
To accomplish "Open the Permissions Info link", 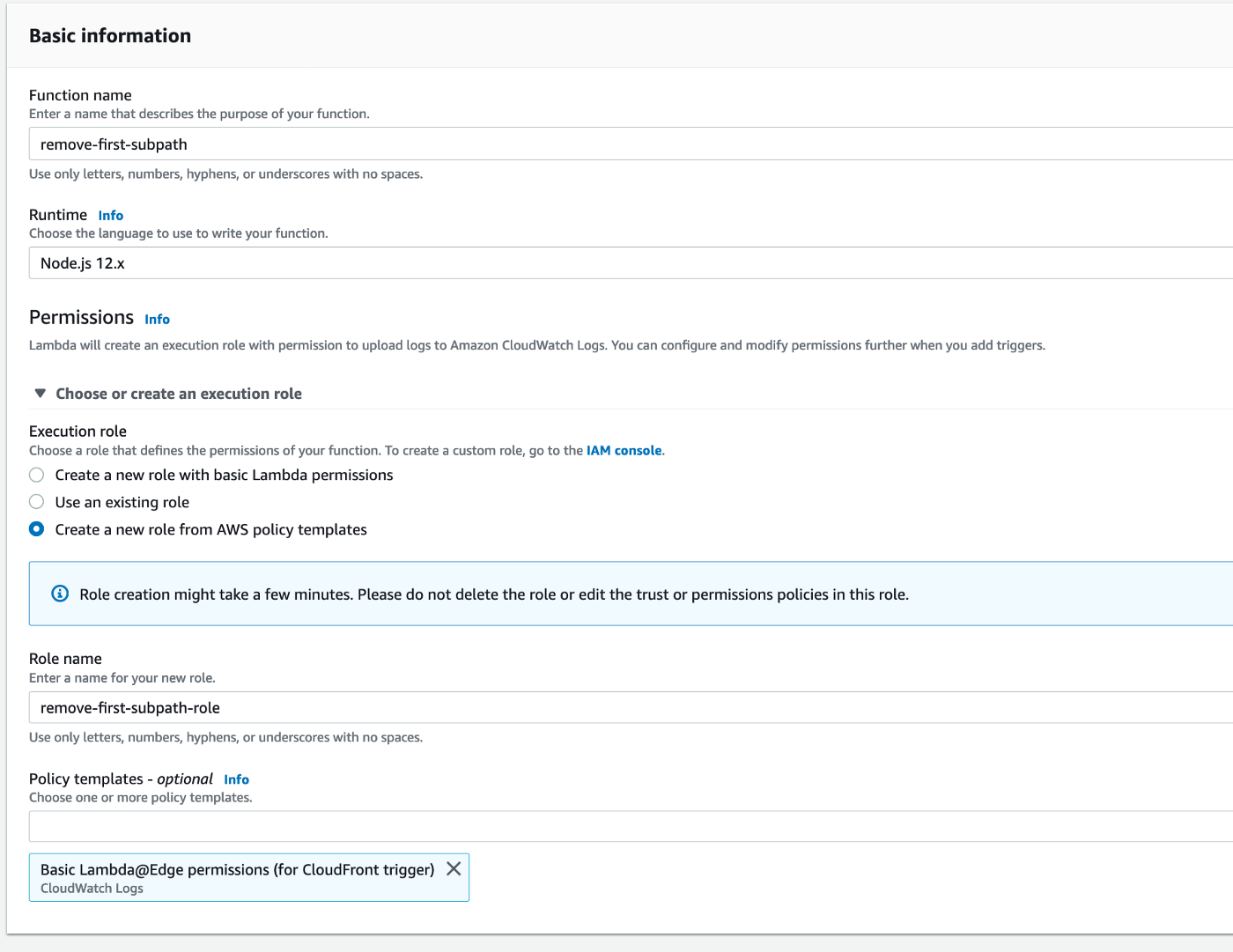I will (157, 319).
